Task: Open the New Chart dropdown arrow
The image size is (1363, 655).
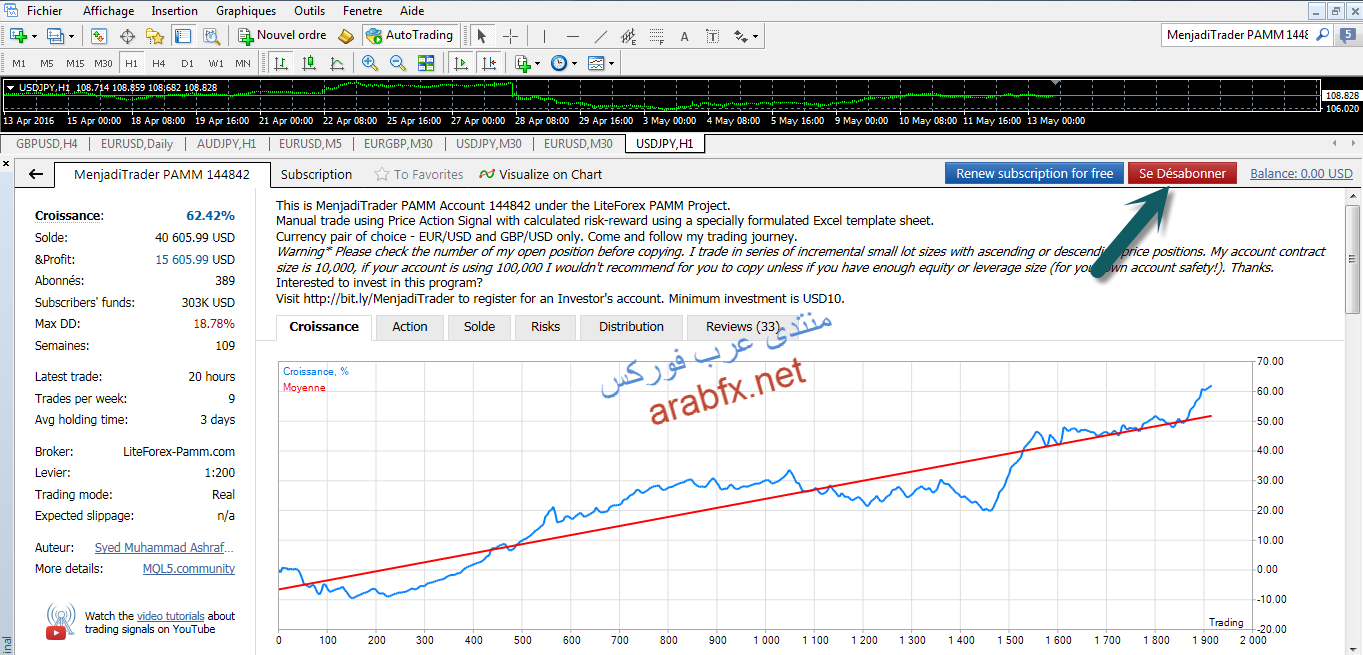Action: [x=34, y=36]
